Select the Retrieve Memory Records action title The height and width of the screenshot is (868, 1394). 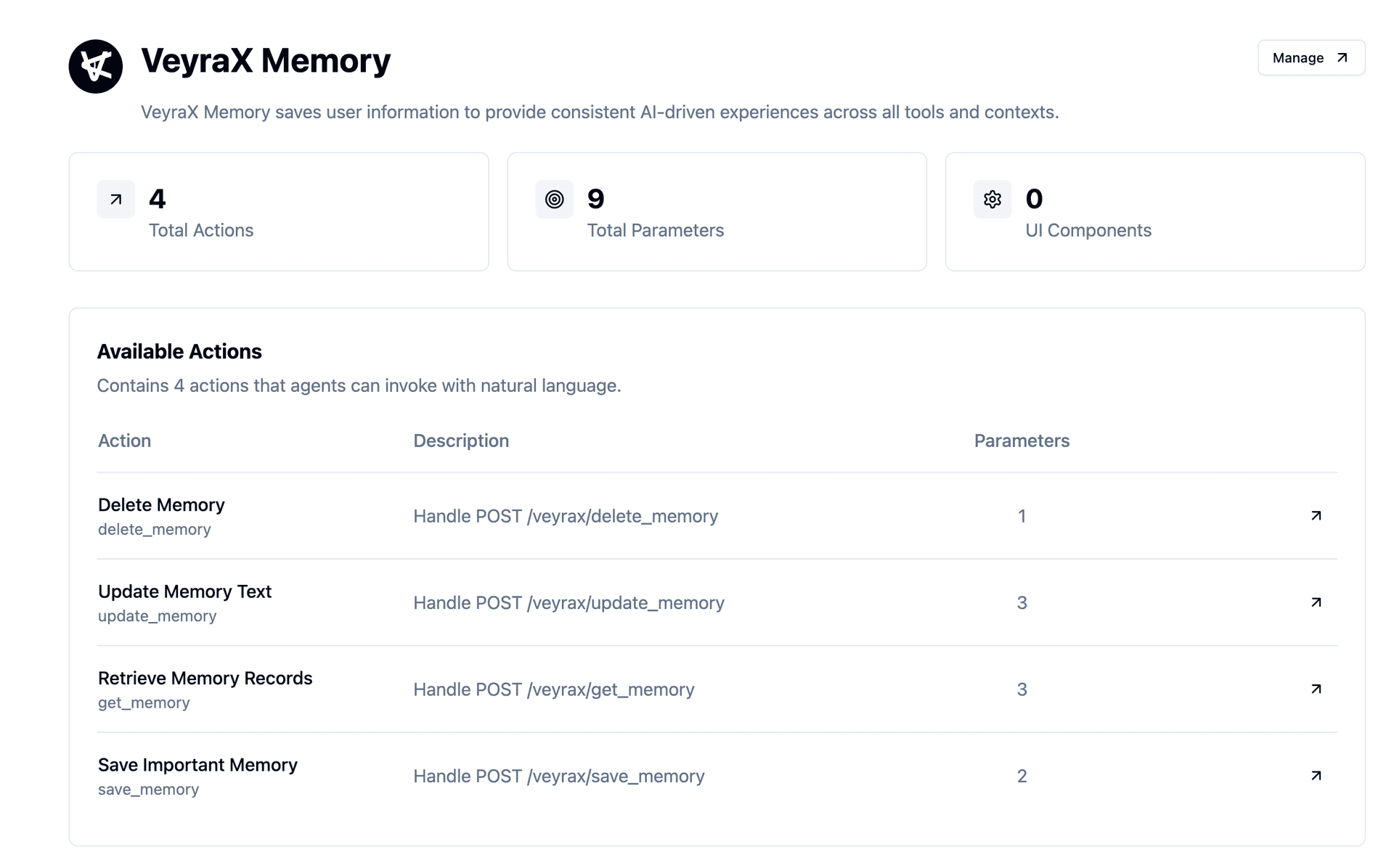[x=205, y=679]
